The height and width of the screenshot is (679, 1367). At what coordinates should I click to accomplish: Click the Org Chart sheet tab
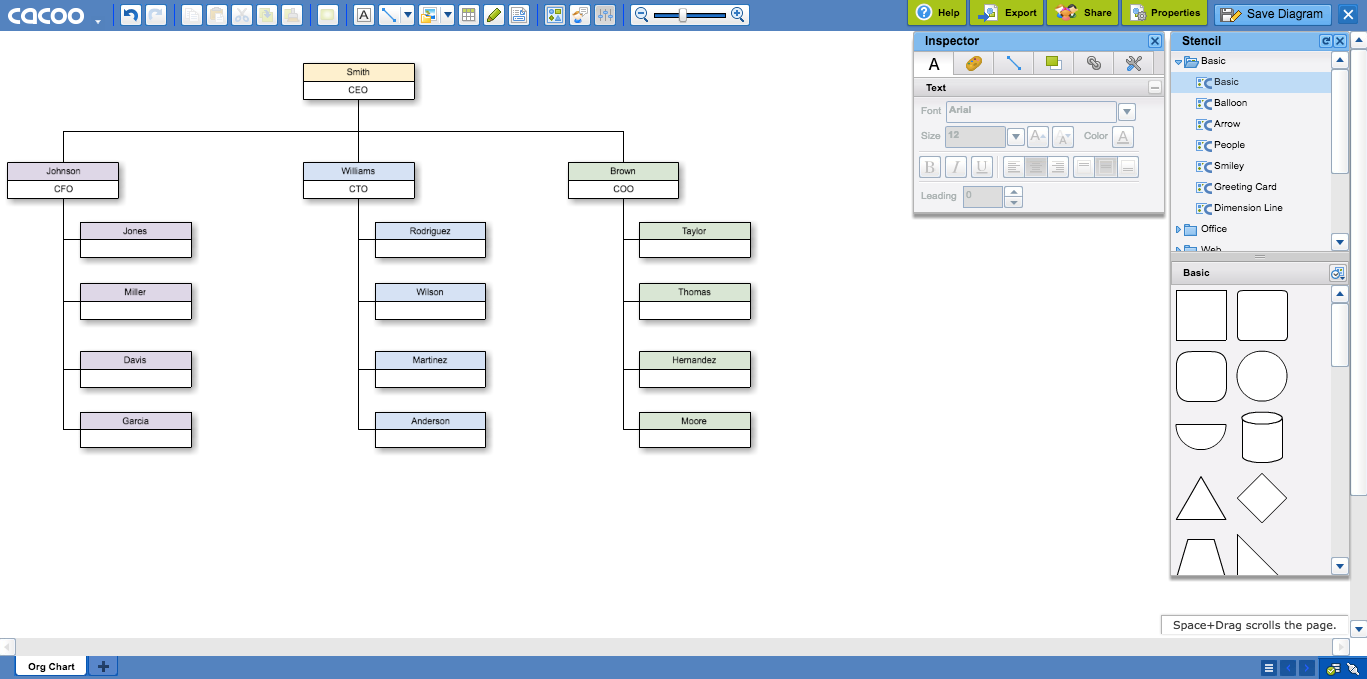[x=51, y=666]
